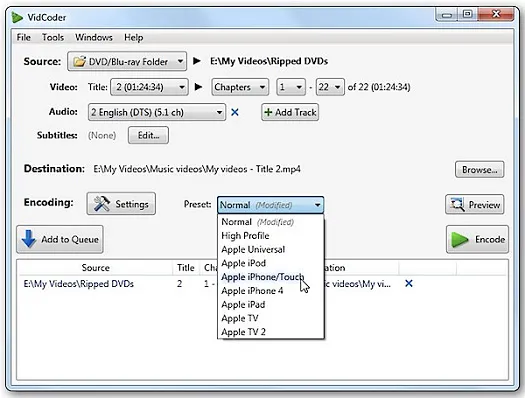Screen dimensions: 525x398
Task: Open encoding Settings
Action: click(121, 204)
